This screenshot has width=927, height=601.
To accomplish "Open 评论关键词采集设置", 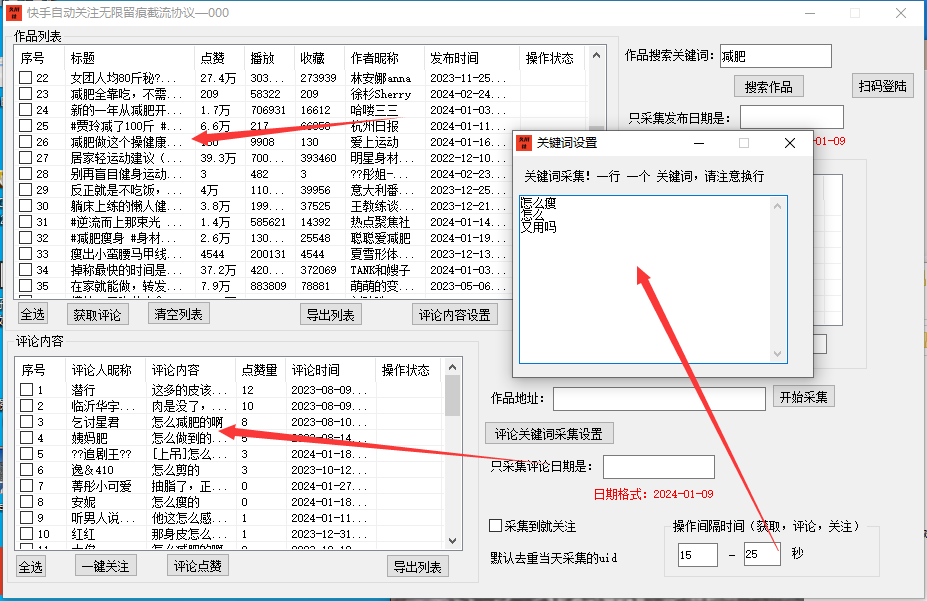I will pyautogui.click(x=549, y=433).
